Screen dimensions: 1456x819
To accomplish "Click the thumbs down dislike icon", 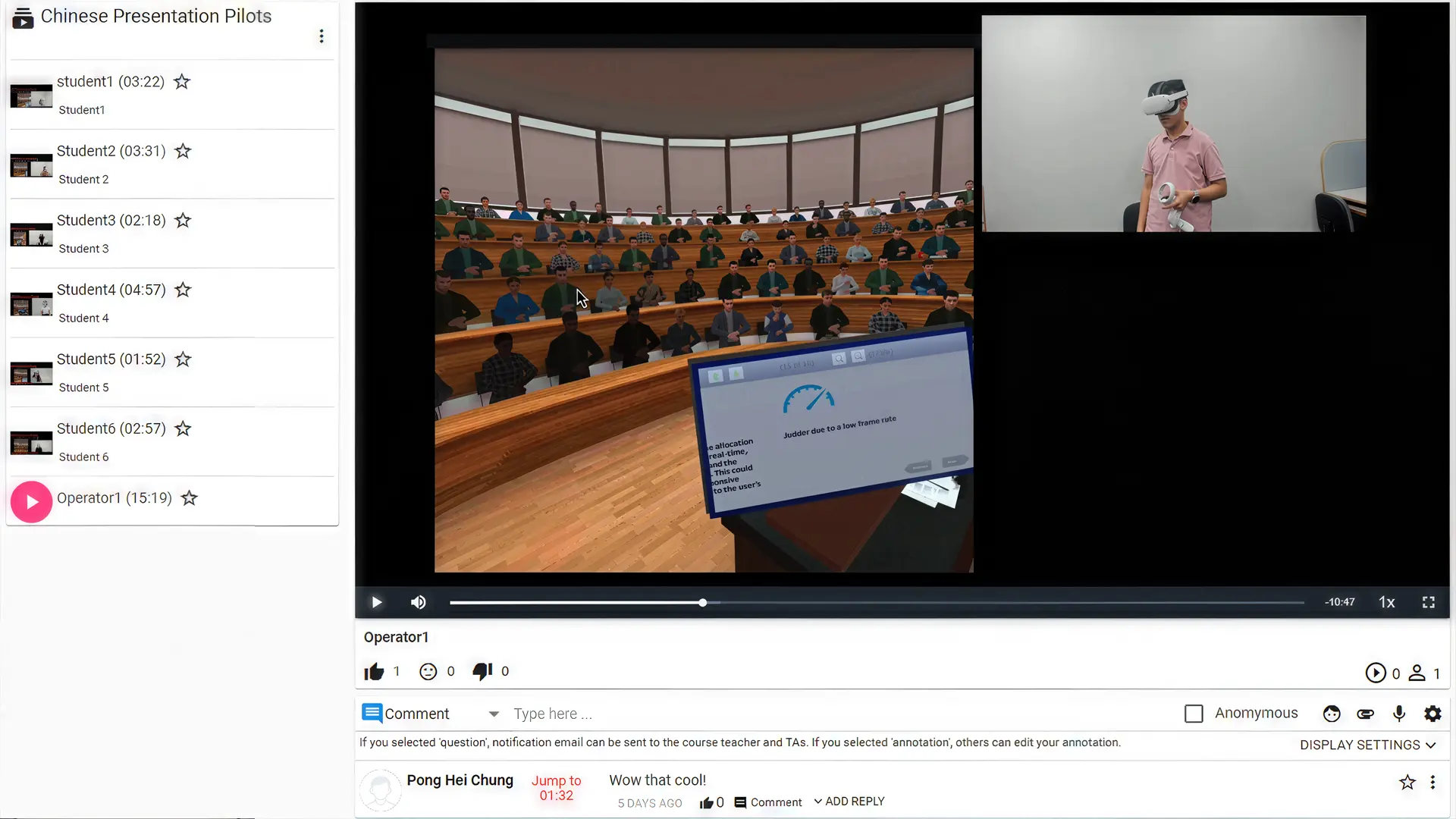I will coord(482,671).
